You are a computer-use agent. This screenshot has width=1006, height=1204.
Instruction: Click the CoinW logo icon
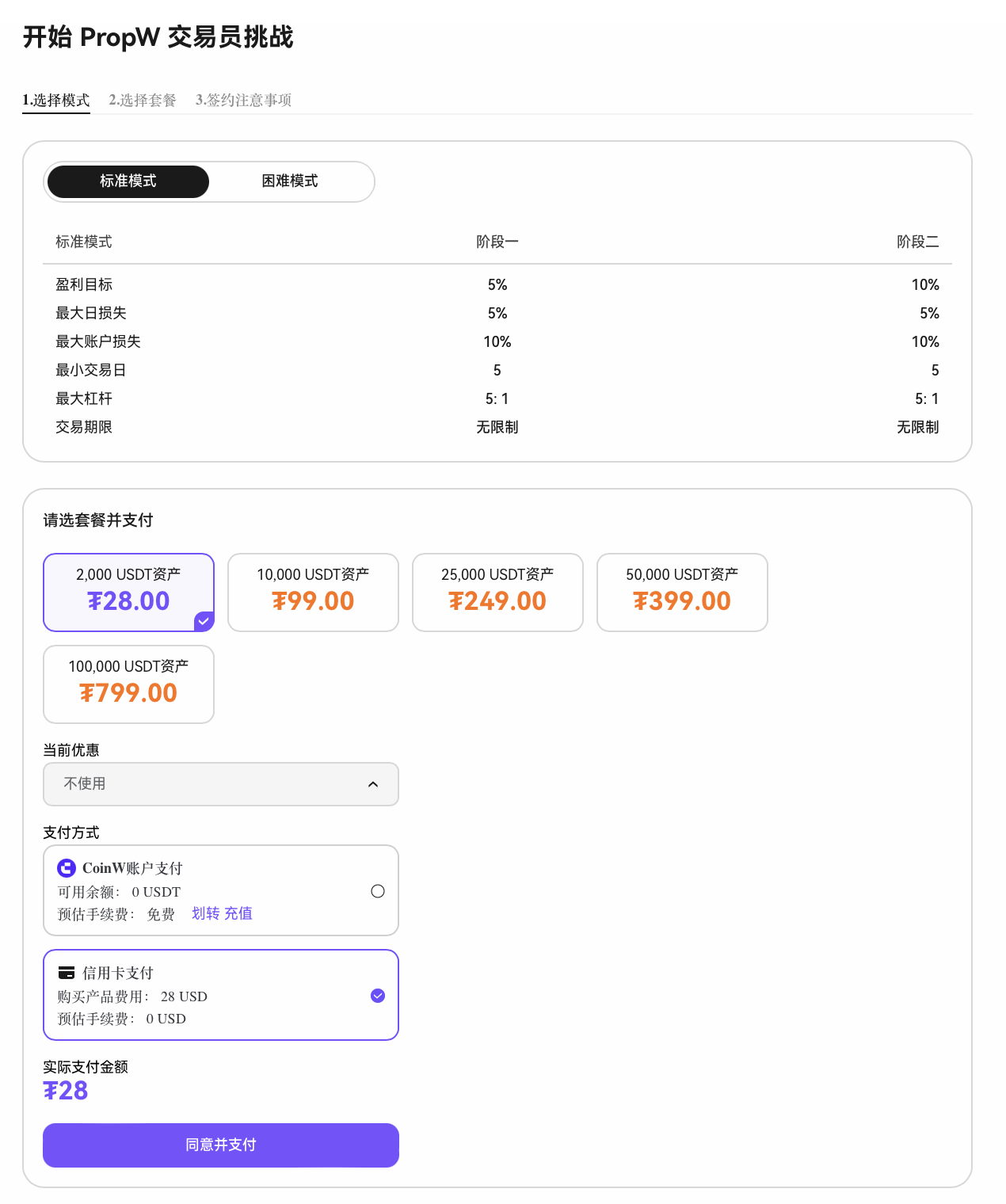click(x=67, y=868)
